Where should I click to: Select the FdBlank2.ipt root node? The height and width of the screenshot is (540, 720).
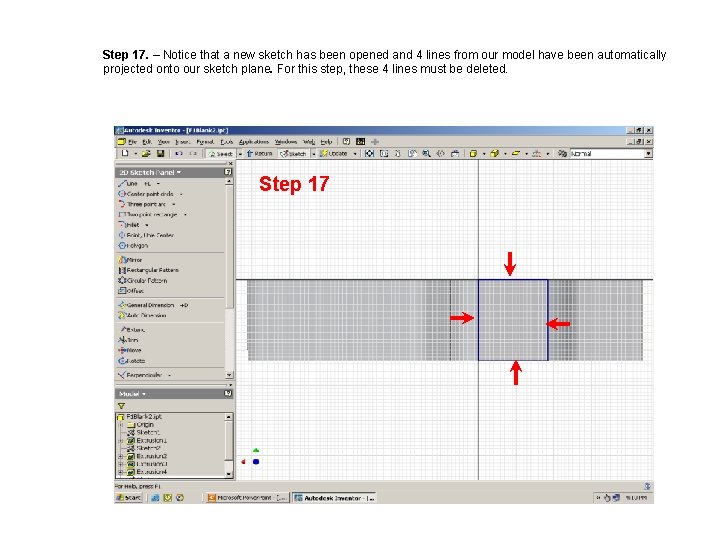click(x=140, y=417)
